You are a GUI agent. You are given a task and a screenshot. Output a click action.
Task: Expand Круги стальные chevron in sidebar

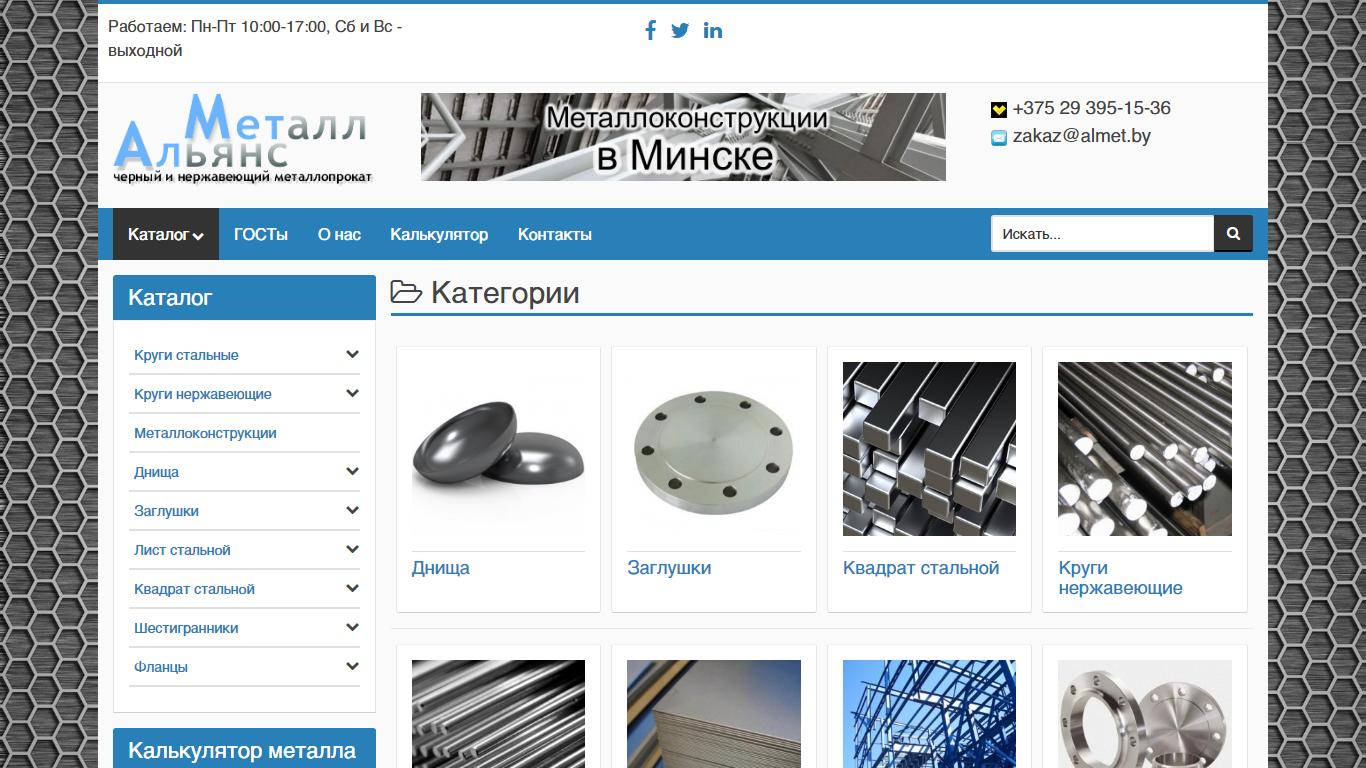tap(352, 354)
